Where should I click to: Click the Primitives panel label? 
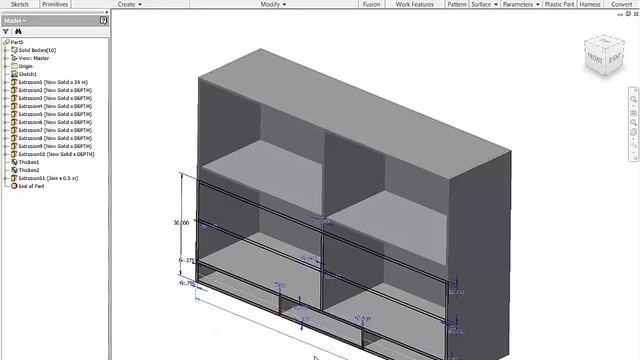pos(55,4)
